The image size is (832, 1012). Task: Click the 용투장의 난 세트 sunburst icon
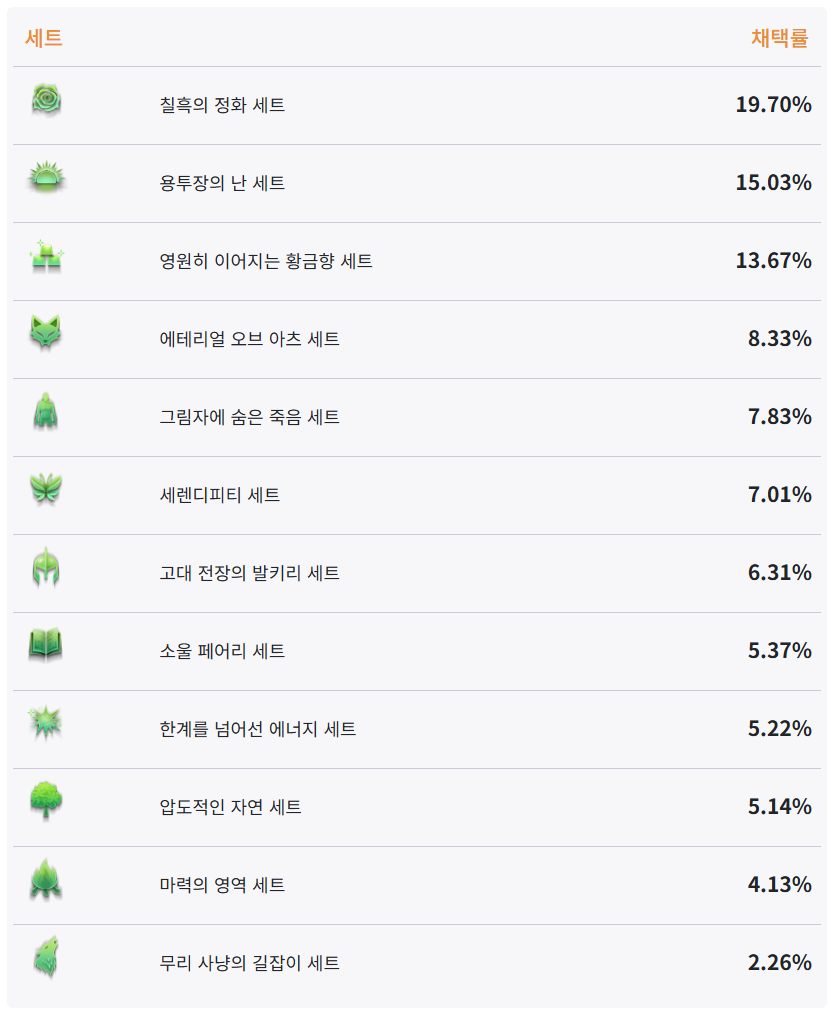pyautogui.click(x=46, y=177)
